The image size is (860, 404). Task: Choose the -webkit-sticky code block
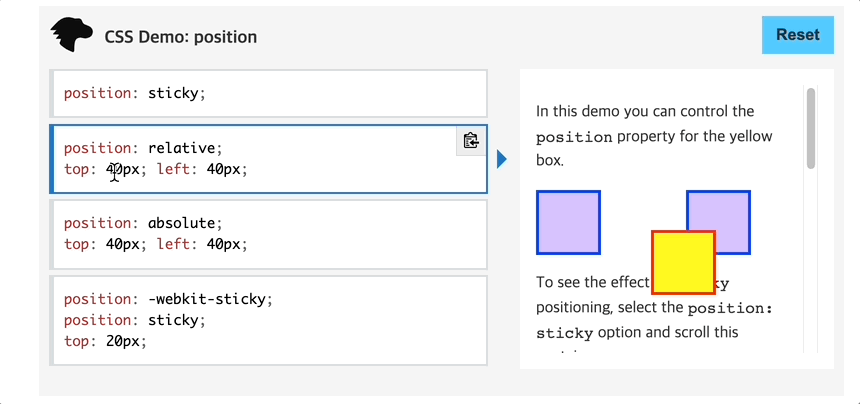(269, 321)
